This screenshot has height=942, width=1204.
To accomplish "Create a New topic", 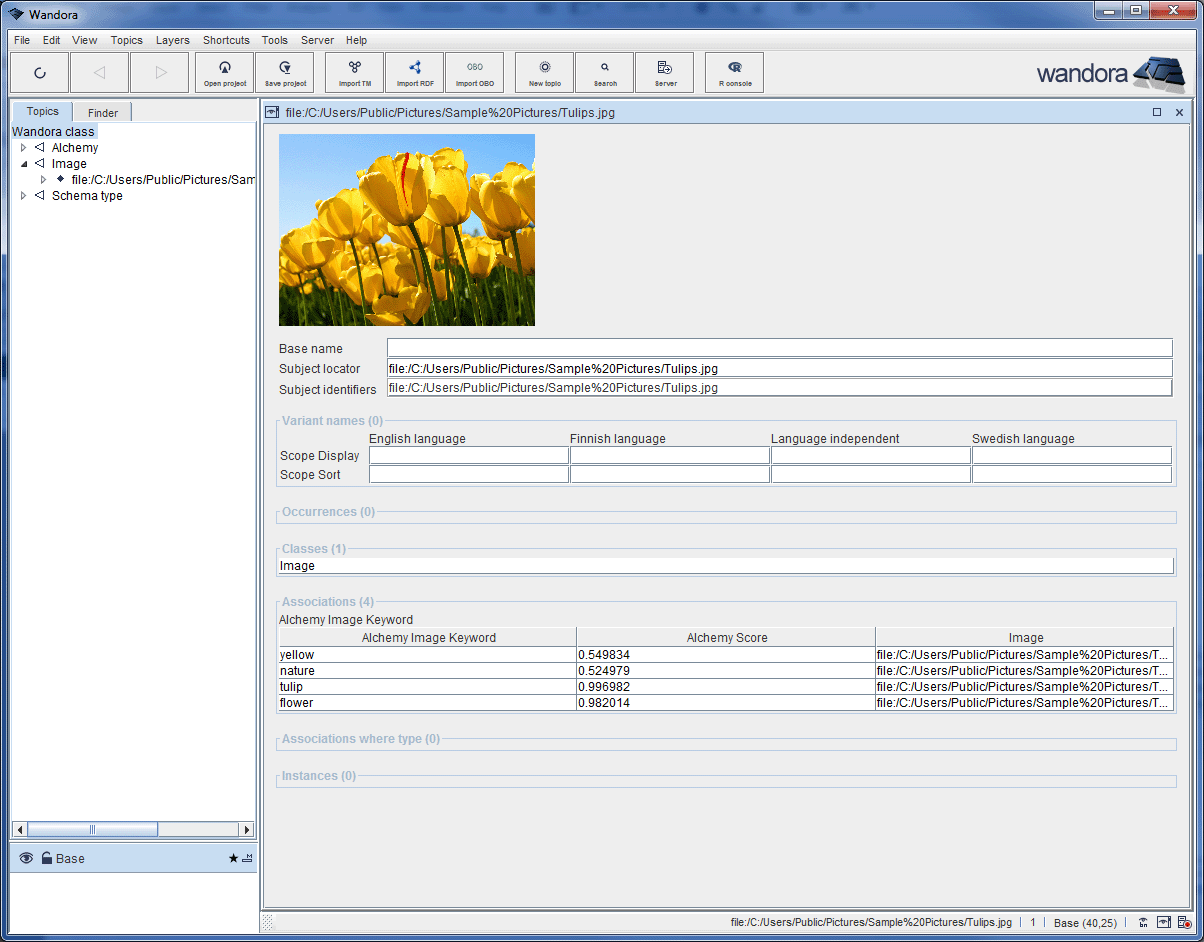I will (x=543, y=72).
